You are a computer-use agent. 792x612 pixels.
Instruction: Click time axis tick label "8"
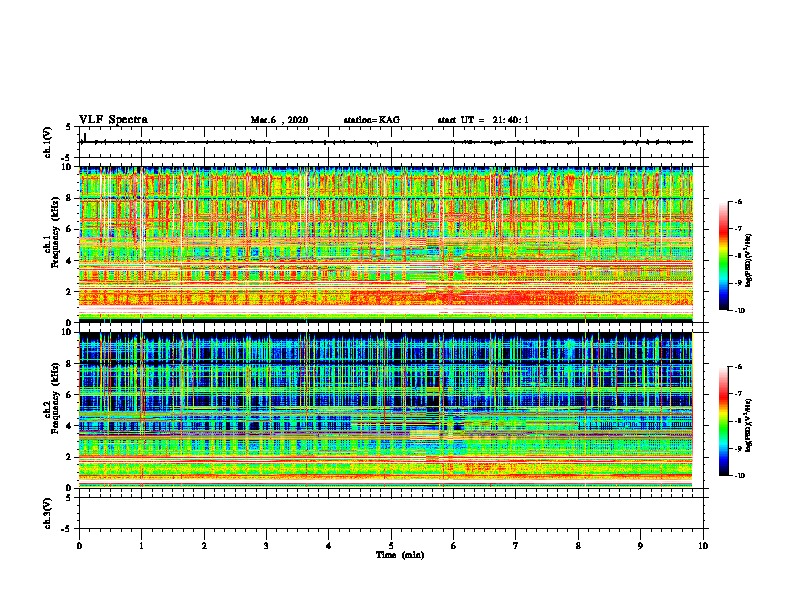pyautogui.click(x=578, y=546)
